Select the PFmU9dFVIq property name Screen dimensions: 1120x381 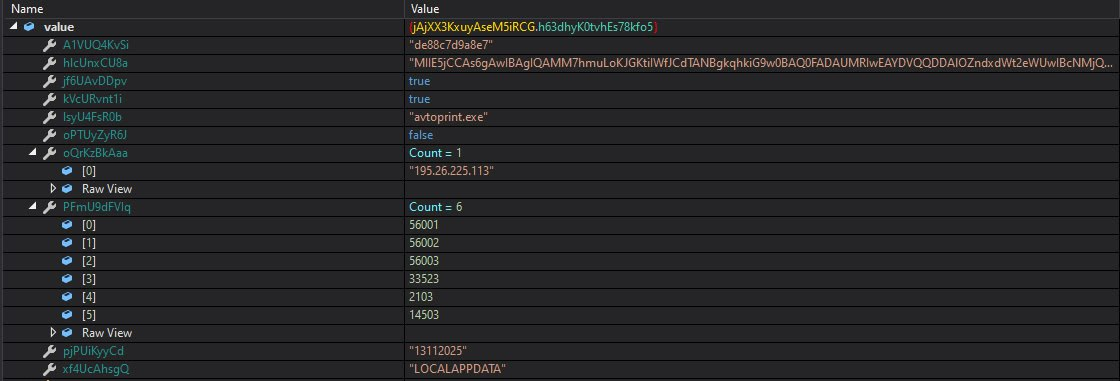click(x=97, y=207)
